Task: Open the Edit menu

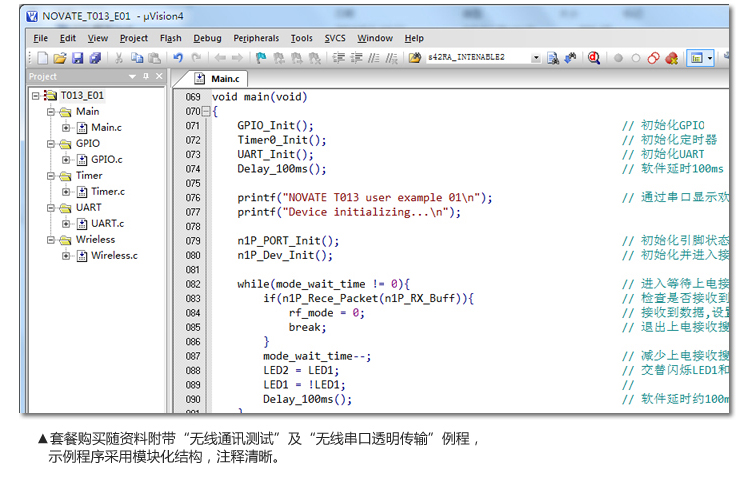Action: point(67,38)
